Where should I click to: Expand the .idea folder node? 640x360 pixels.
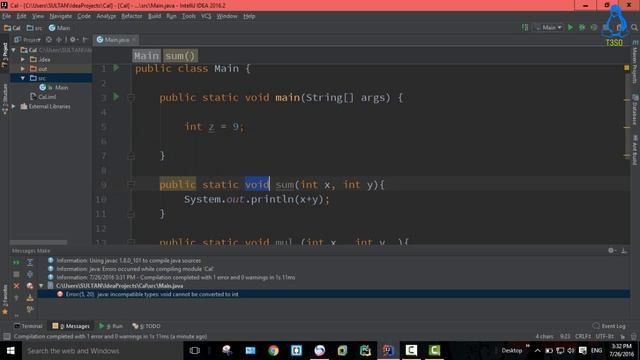coord(23,59)
